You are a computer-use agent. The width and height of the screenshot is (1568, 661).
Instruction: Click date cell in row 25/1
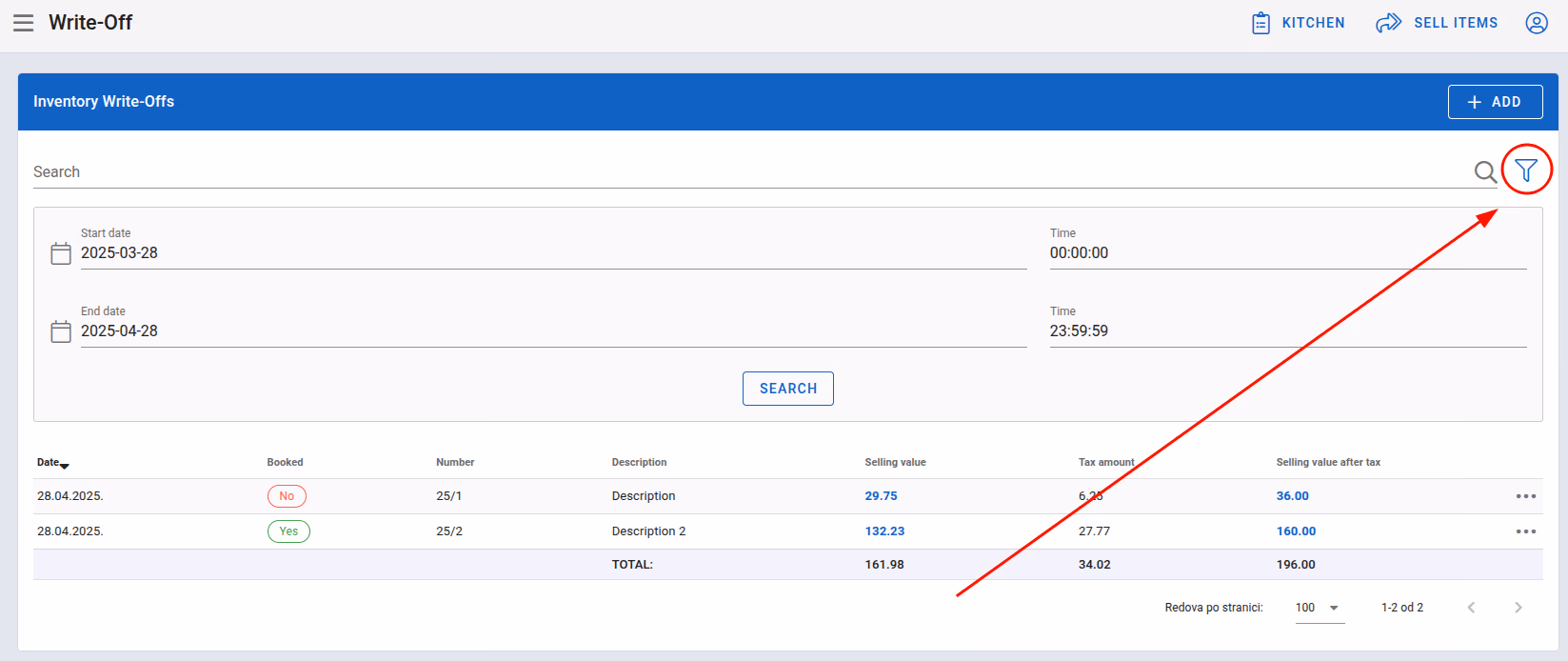[70, 496]
